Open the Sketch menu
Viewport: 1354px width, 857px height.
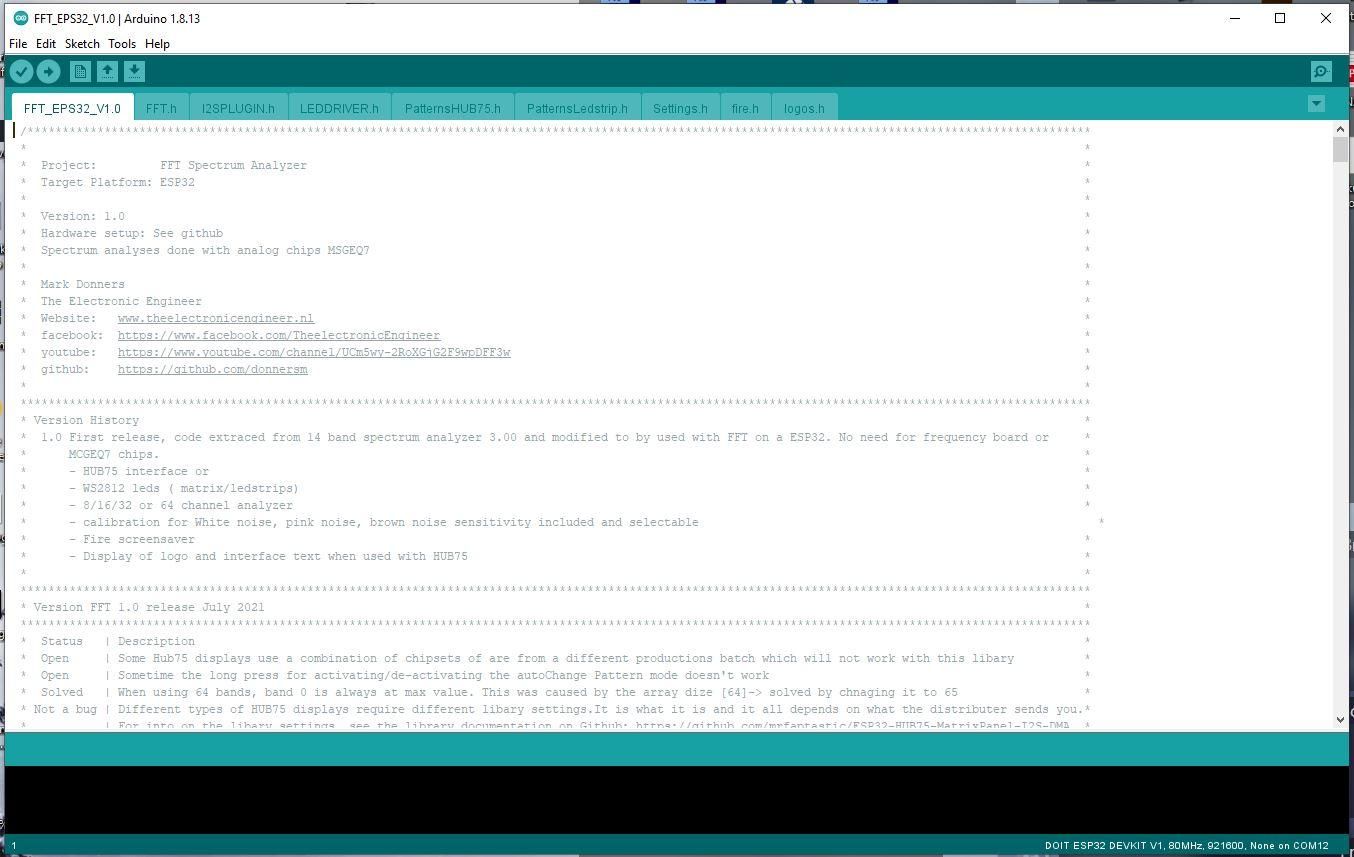click(x=82, y=44)
